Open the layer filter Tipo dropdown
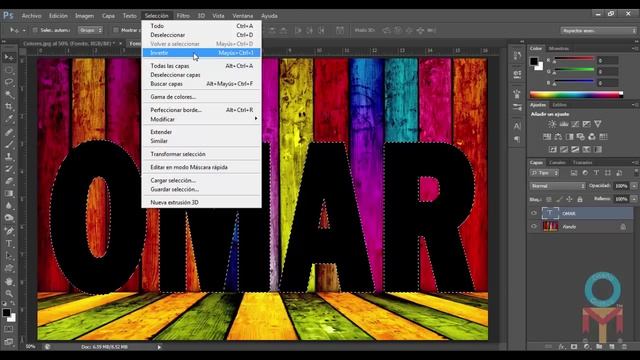 [544, 173]
